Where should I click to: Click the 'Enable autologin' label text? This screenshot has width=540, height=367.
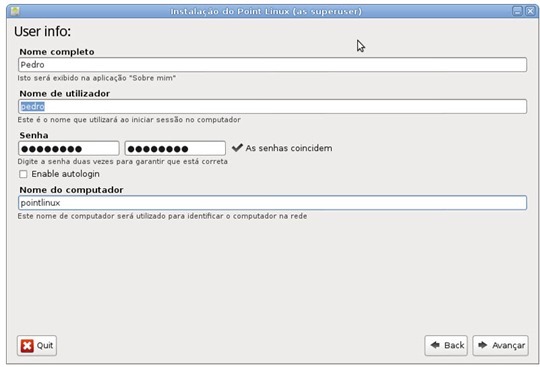pyautogui.click(x=65, y=174)
